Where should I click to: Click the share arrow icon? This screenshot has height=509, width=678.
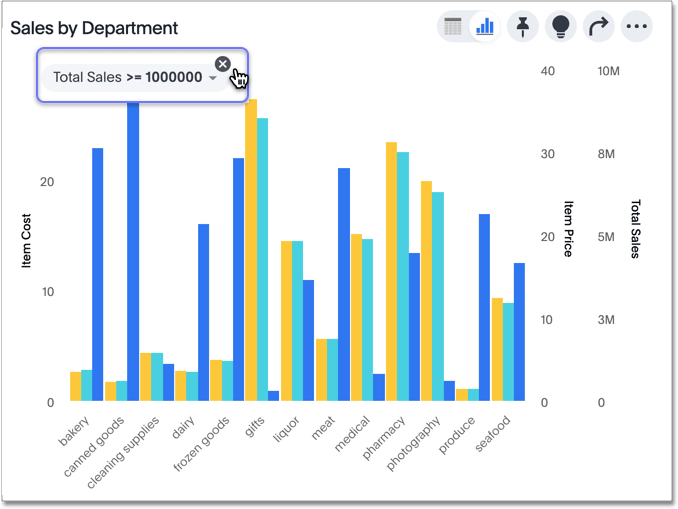[598, 27]
